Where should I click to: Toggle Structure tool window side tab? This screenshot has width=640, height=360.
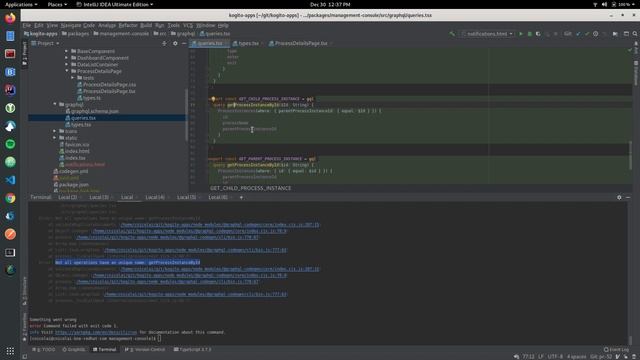click(x=24, y=291)
